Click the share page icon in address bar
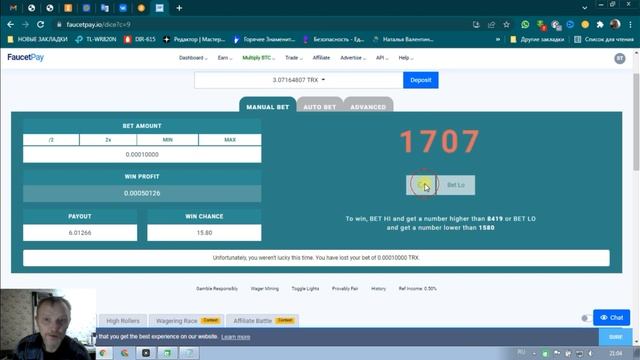Image resolution: width=640 pixels, height=360 pixels. coord(491,24)
